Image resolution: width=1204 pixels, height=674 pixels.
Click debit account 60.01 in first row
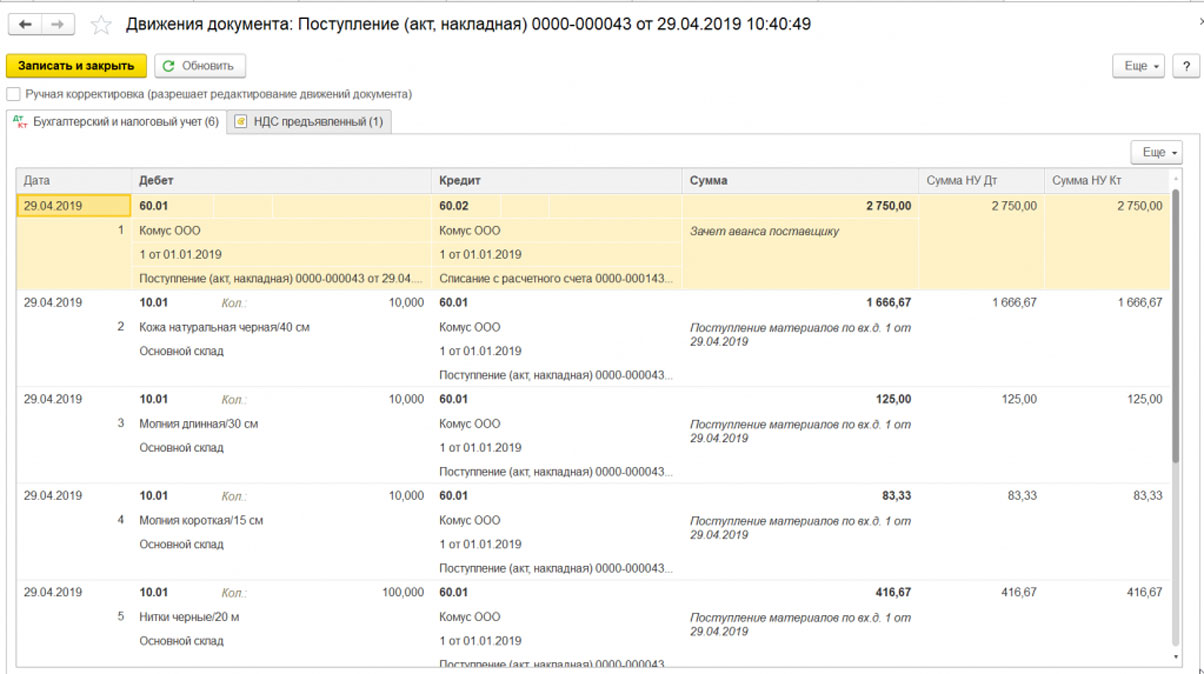click(x=154, y=206)
